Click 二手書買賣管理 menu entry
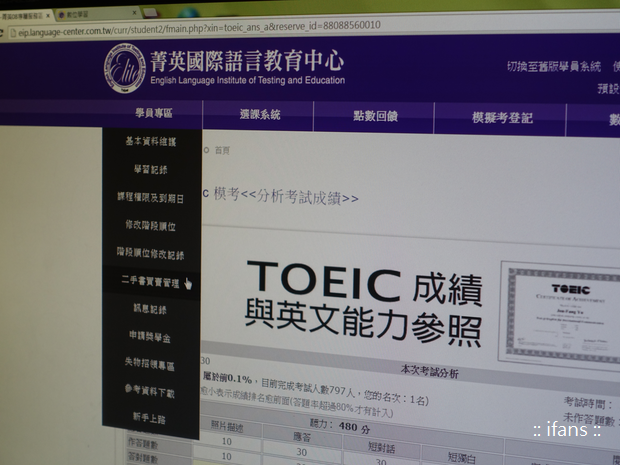 (x=151, y=282)
